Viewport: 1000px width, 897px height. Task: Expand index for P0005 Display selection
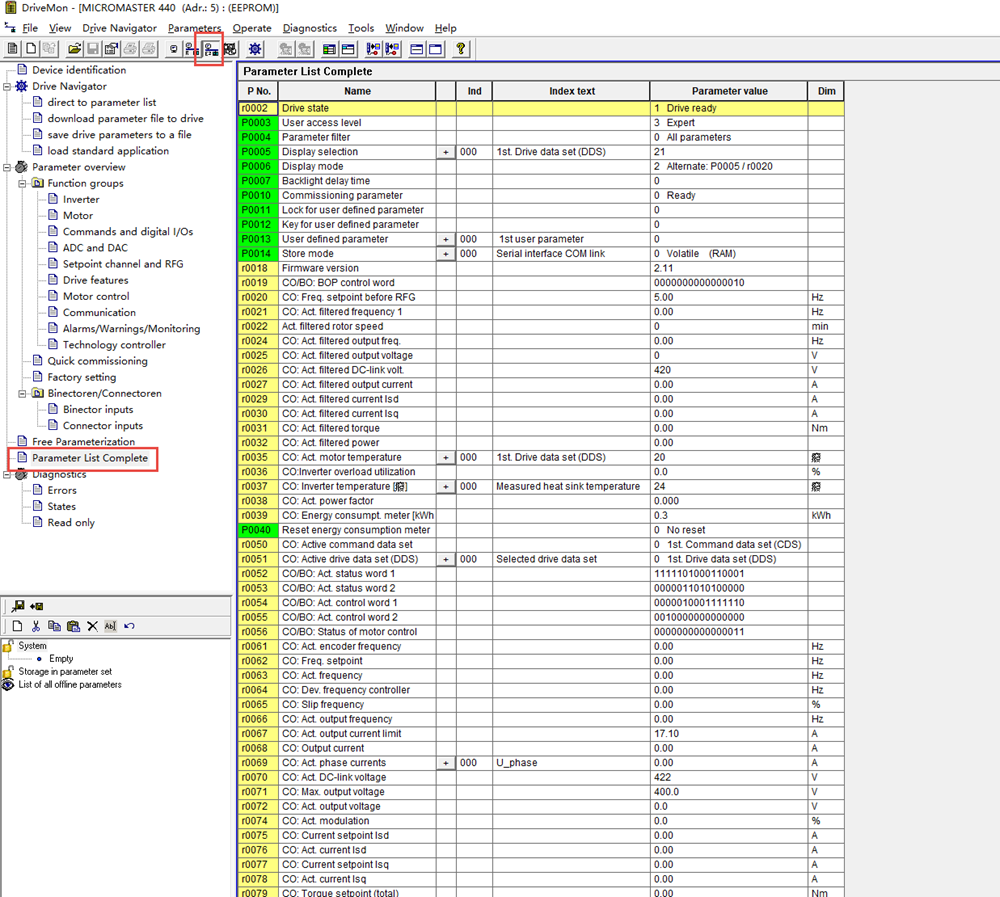446,152
